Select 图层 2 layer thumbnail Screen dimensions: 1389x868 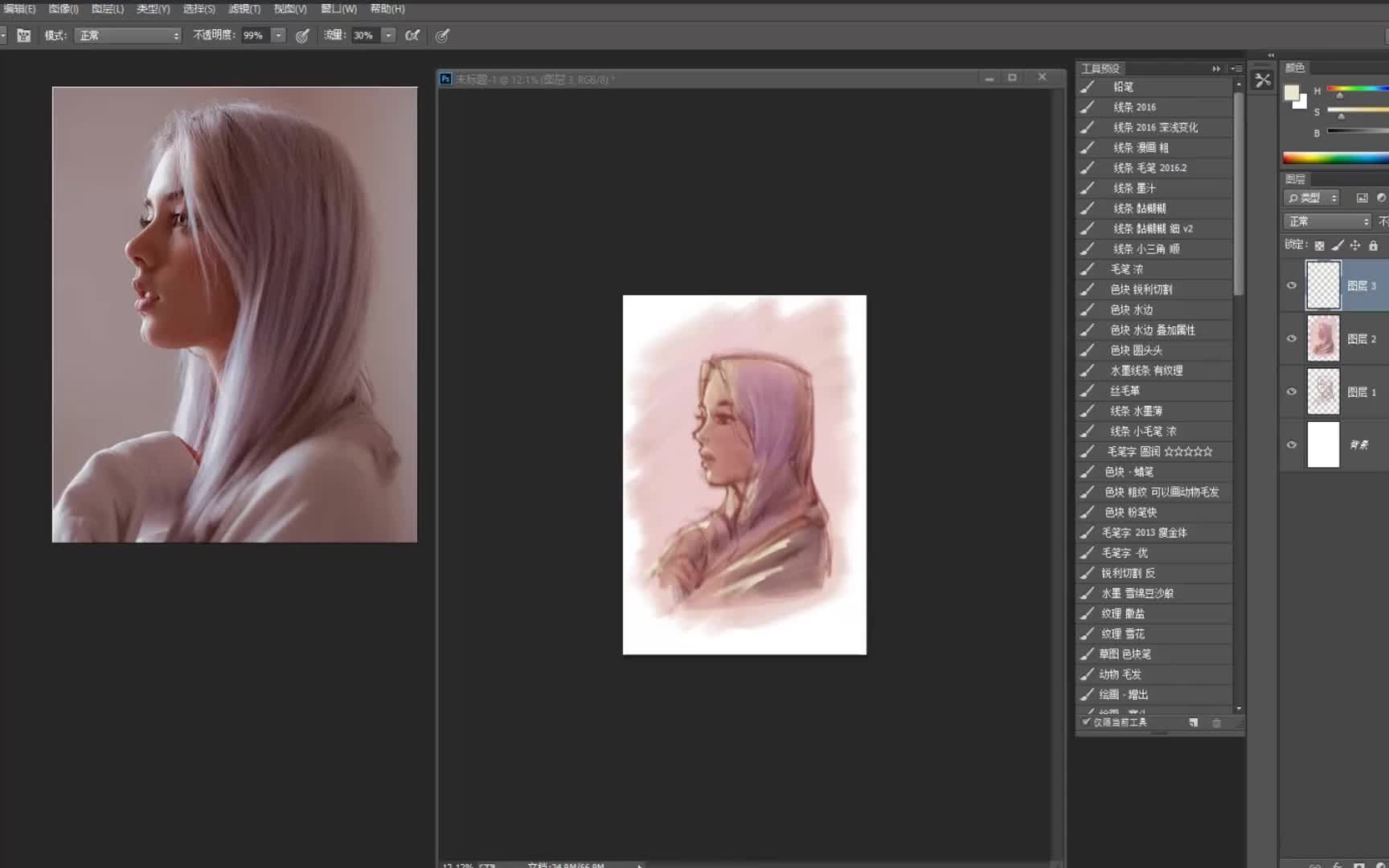click(1323, 338)
